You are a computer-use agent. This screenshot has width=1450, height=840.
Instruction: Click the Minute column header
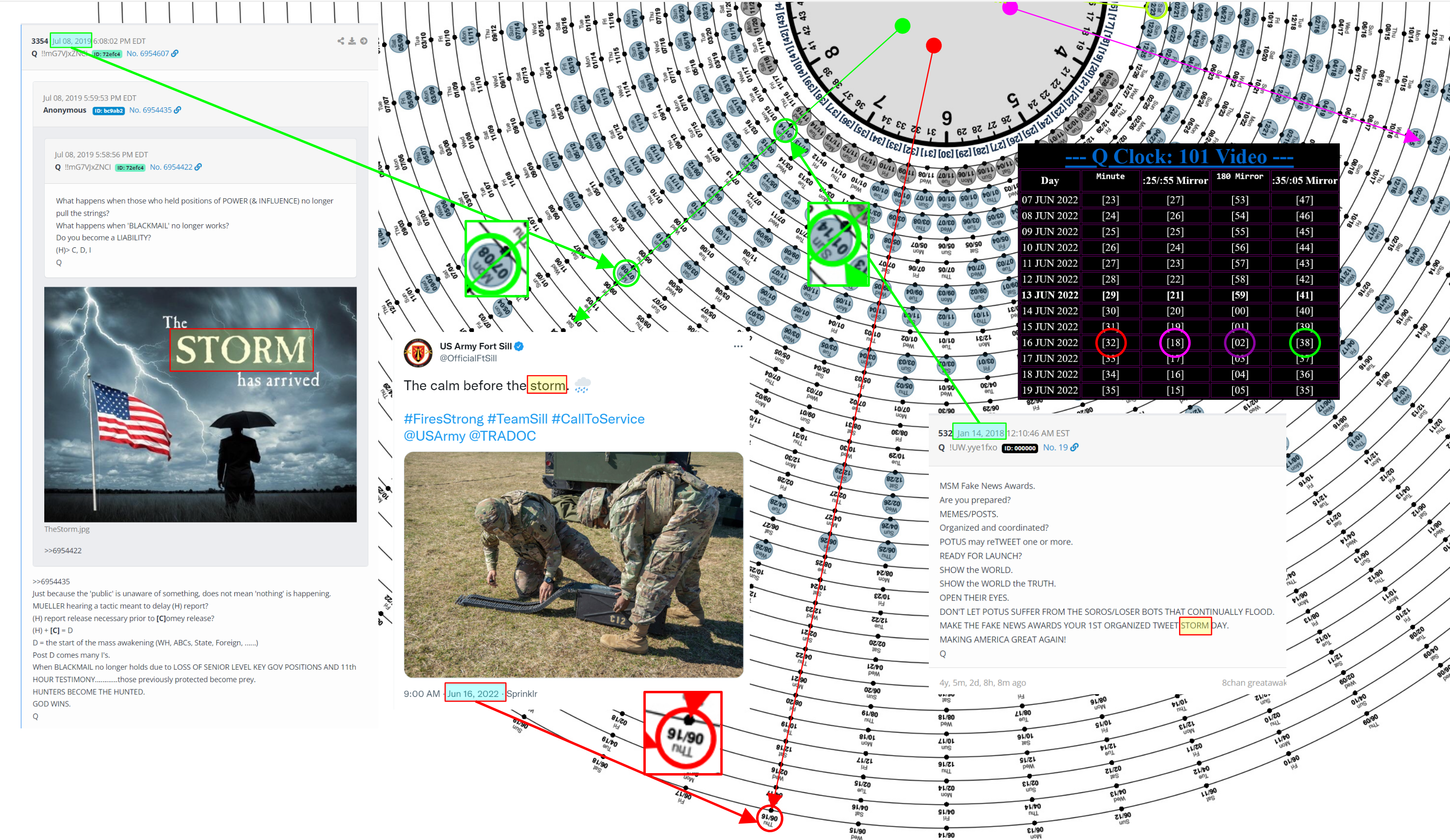point(1110,177)
